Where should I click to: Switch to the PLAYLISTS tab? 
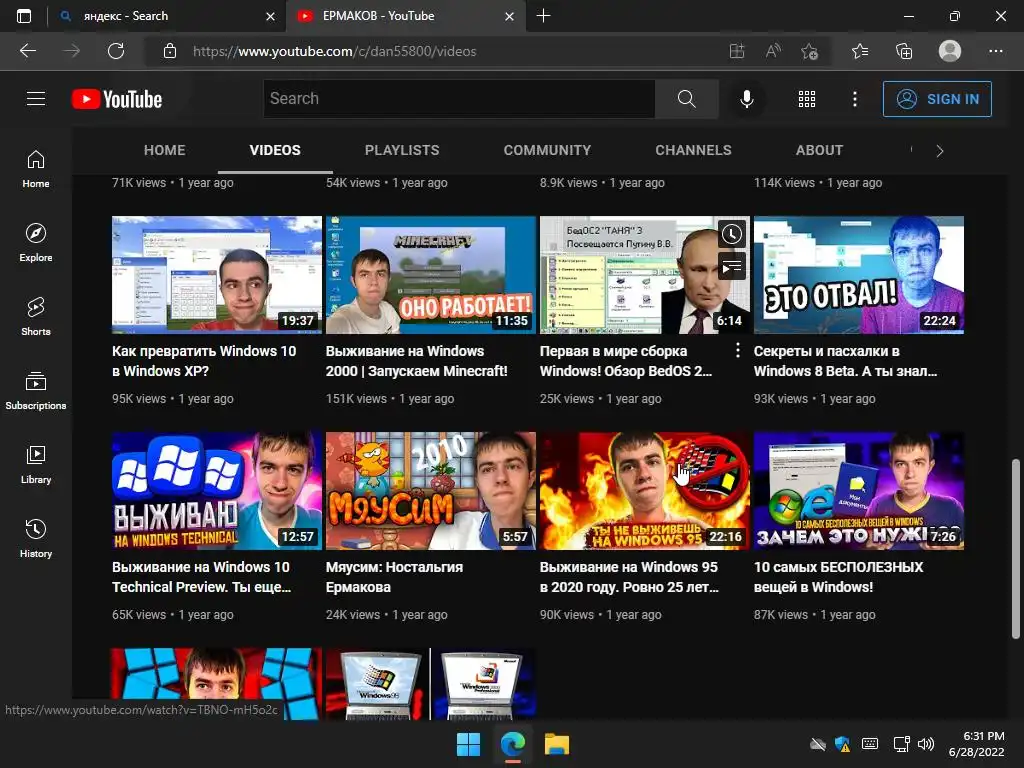pyautogui.click(x=402, y=150)
